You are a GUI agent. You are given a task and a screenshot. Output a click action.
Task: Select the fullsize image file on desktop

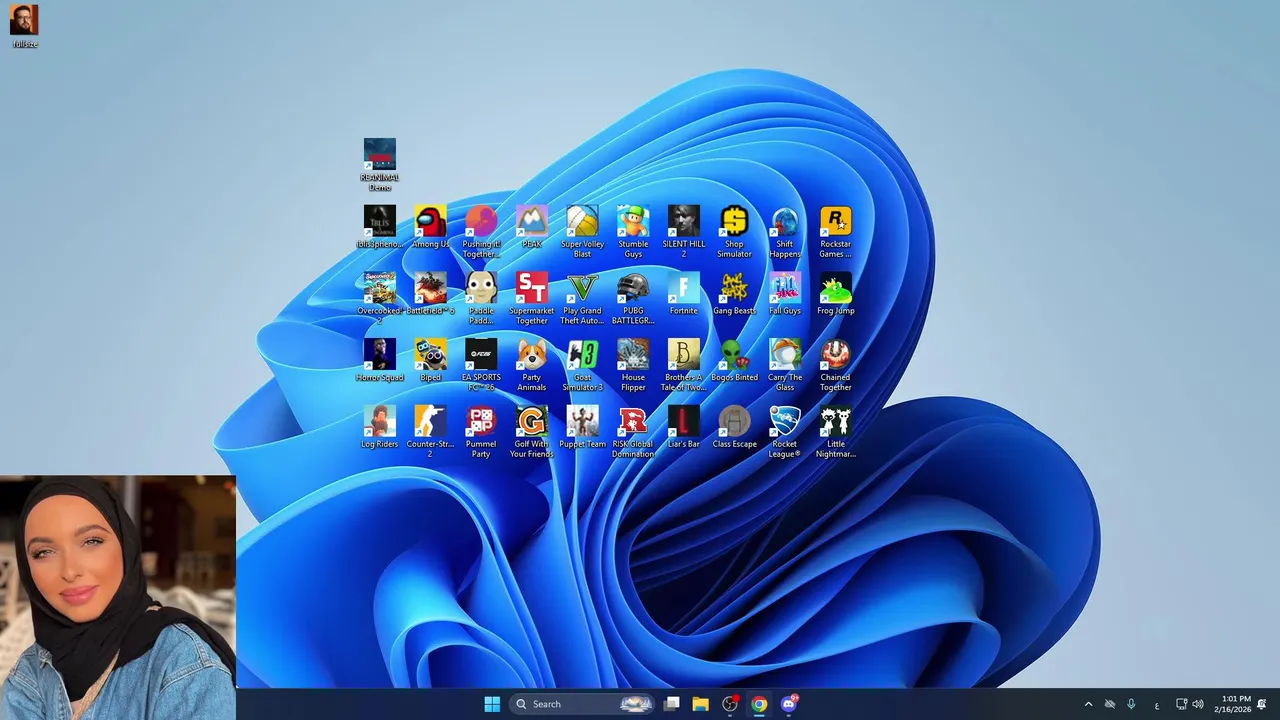25,26
